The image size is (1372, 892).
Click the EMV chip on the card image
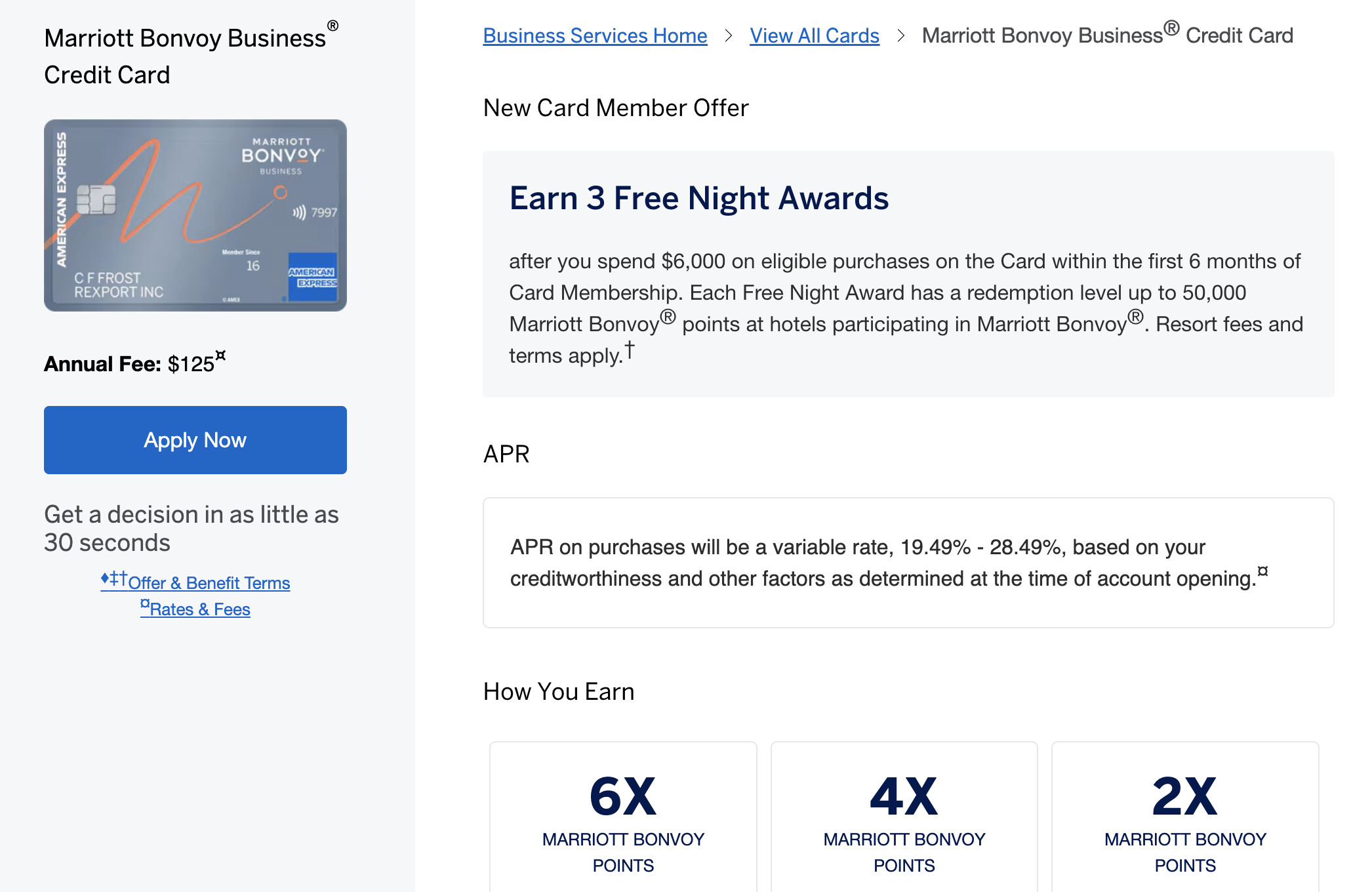coord(96,199)
